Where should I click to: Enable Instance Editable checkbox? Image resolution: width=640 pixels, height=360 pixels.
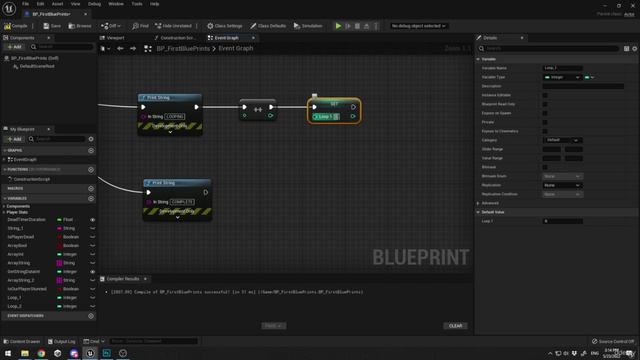(545, 95)
